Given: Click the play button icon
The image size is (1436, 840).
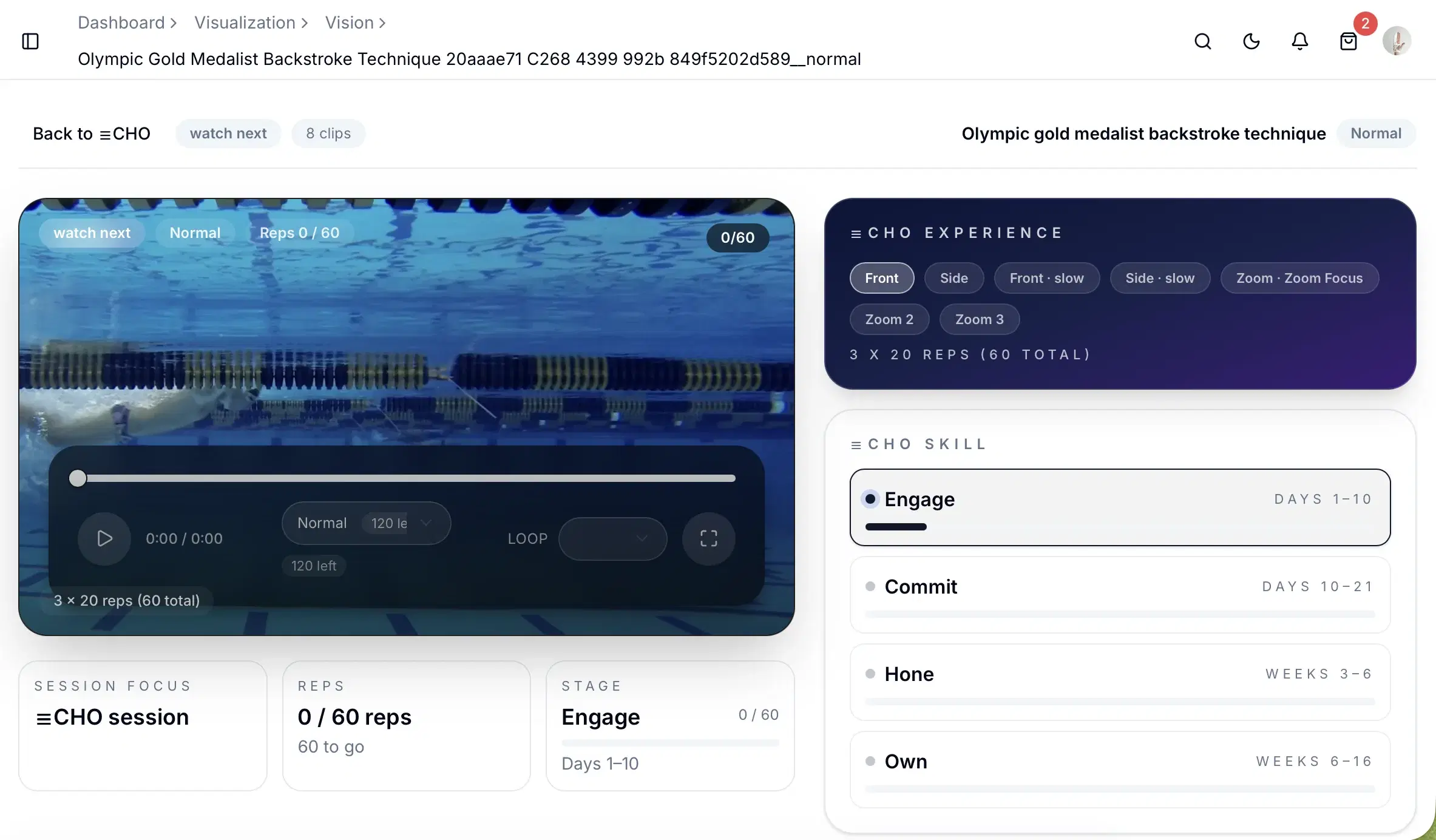Looking at the screenshot, I should coord(104,538).
